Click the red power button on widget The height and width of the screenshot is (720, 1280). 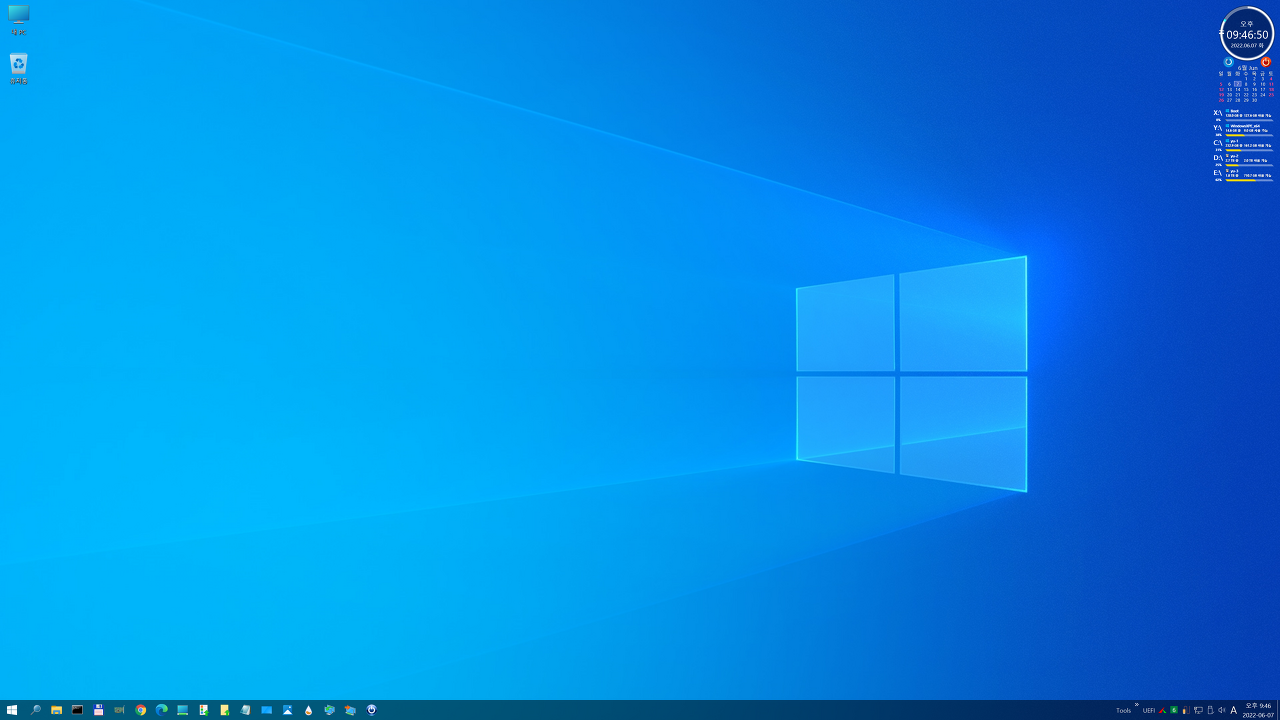[1266, 62]
